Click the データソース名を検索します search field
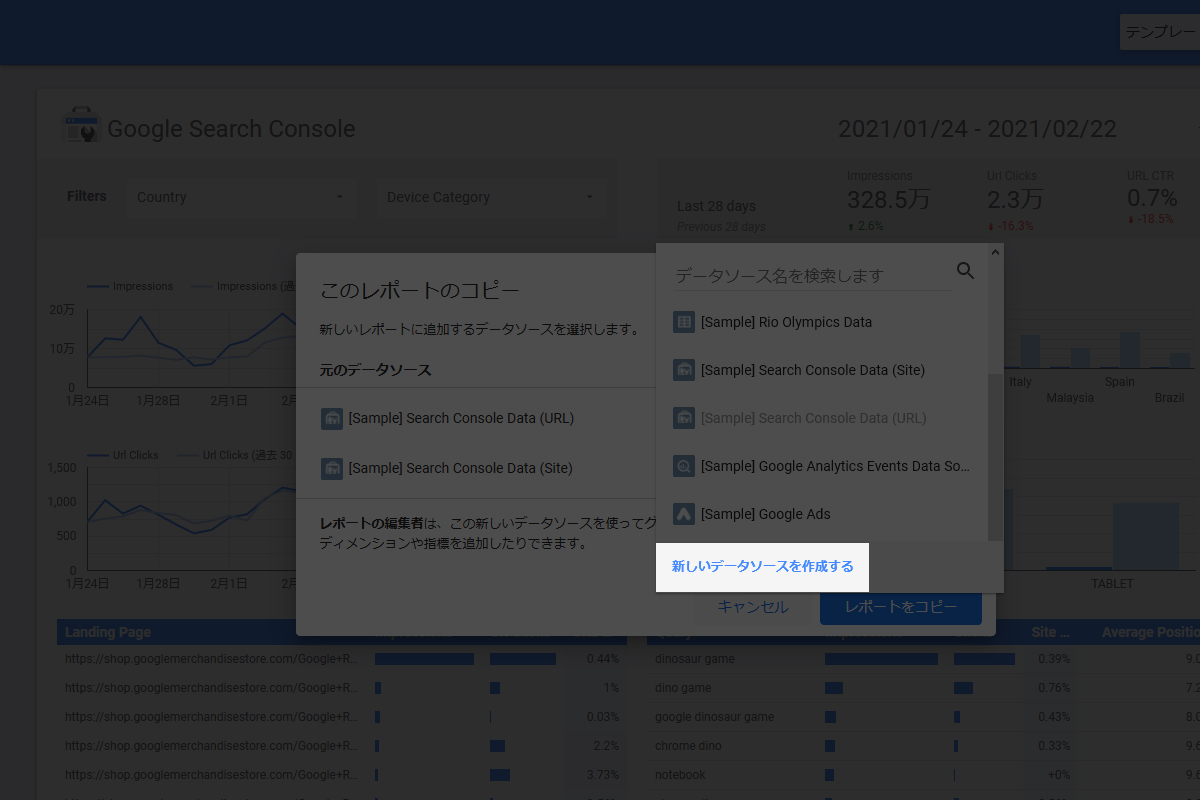The width and height of the screenshot is (1200, 800). [808, 275]
